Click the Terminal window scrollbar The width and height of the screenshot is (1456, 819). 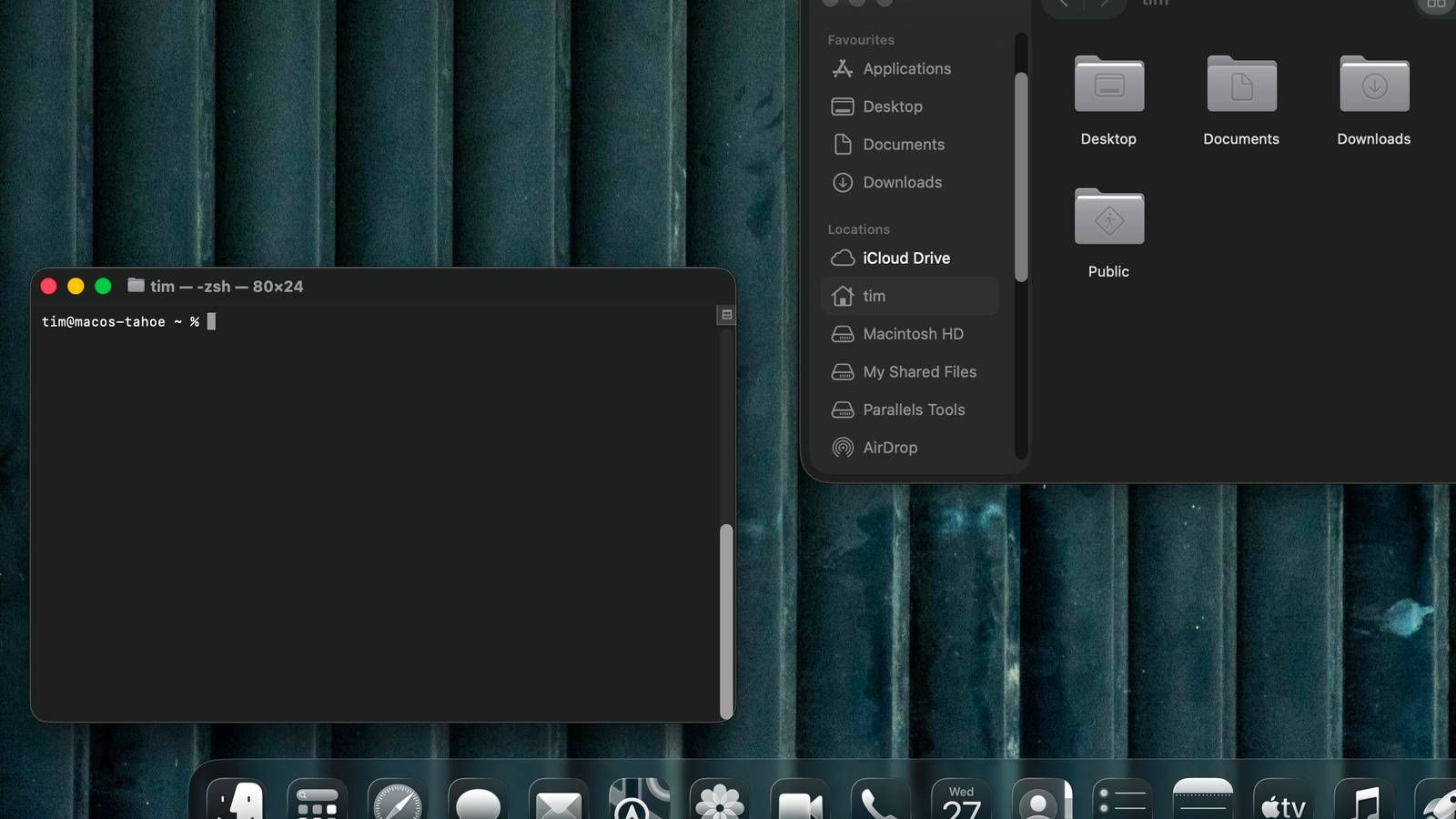(x=726, y=619)
